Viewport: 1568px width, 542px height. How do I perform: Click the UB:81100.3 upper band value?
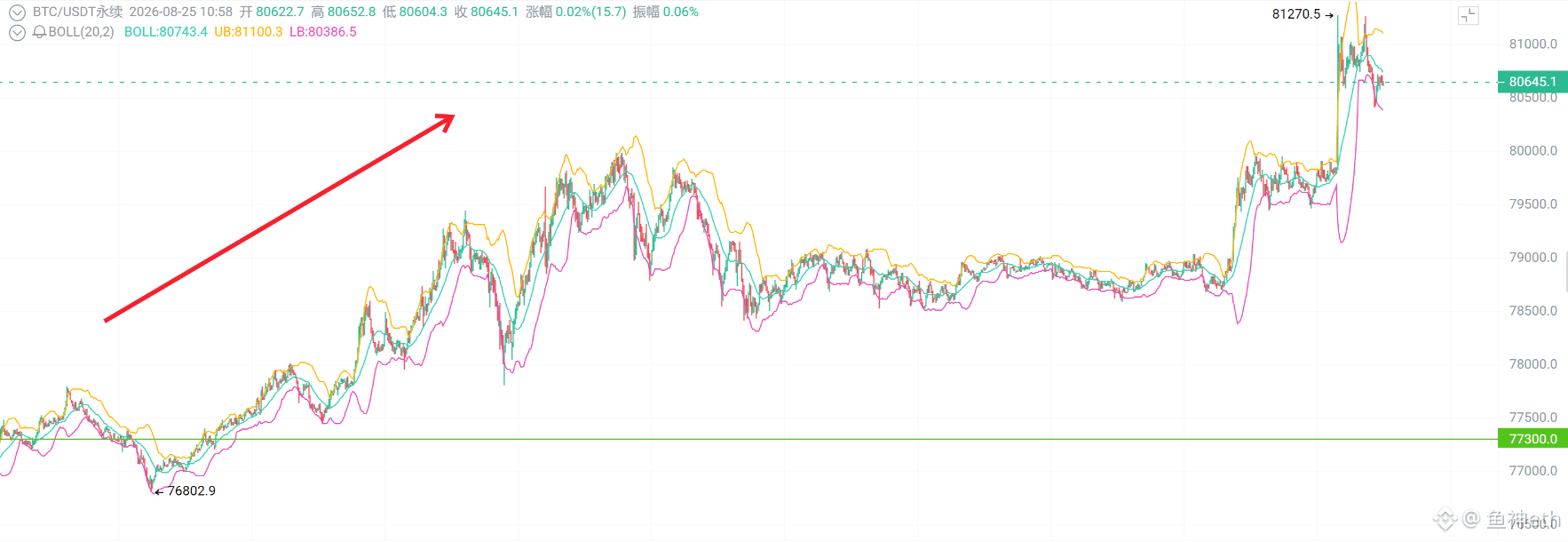click(249, 32)
